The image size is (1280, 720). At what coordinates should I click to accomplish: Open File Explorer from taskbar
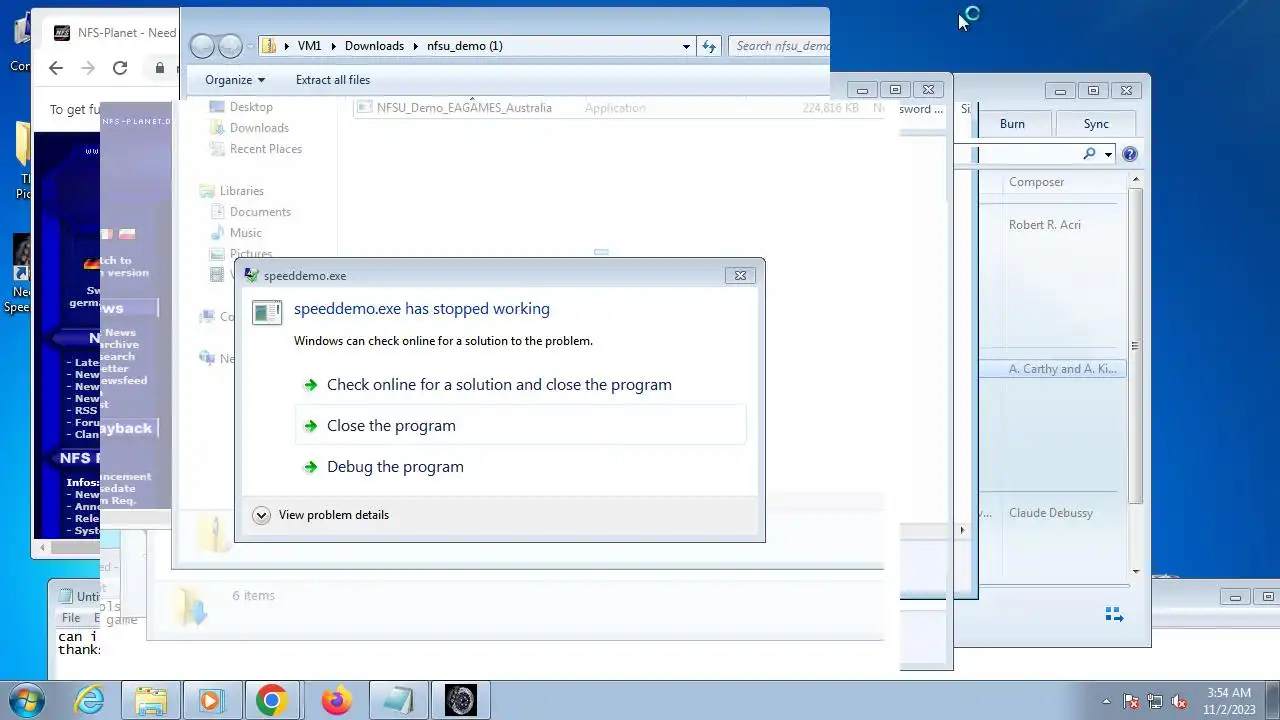point(151,701)
